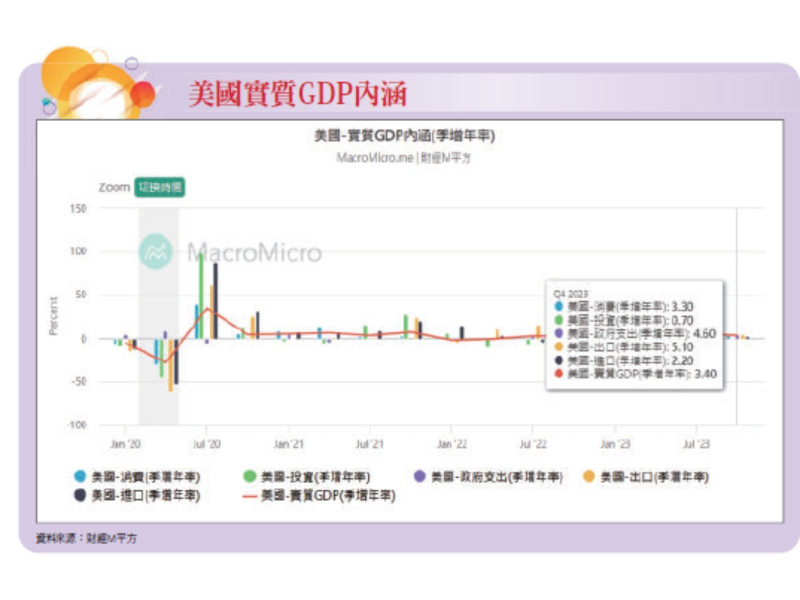This screenshot has width=800, height=600.
Task: Click the Zoom label
Action: [x=114, y=187]
